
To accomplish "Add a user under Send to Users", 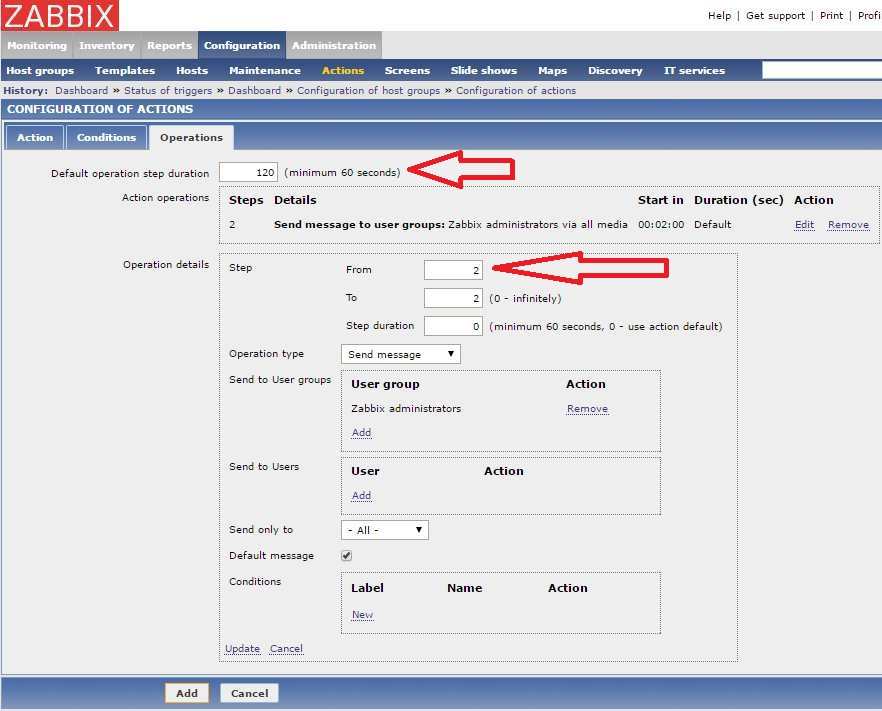I will (x=361, y=496).
